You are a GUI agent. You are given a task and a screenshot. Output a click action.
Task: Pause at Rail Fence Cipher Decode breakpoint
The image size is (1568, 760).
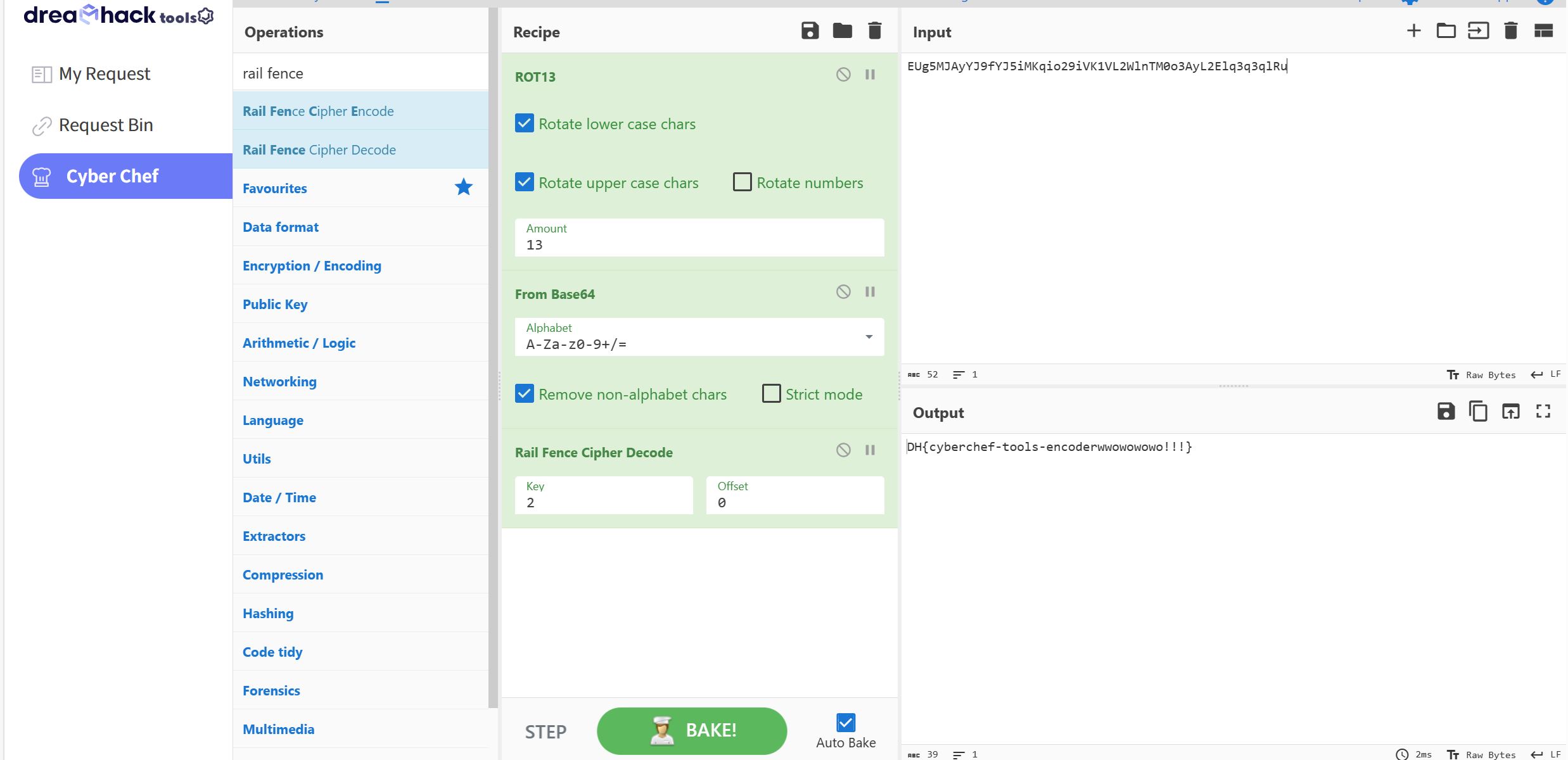pos(870,450)
